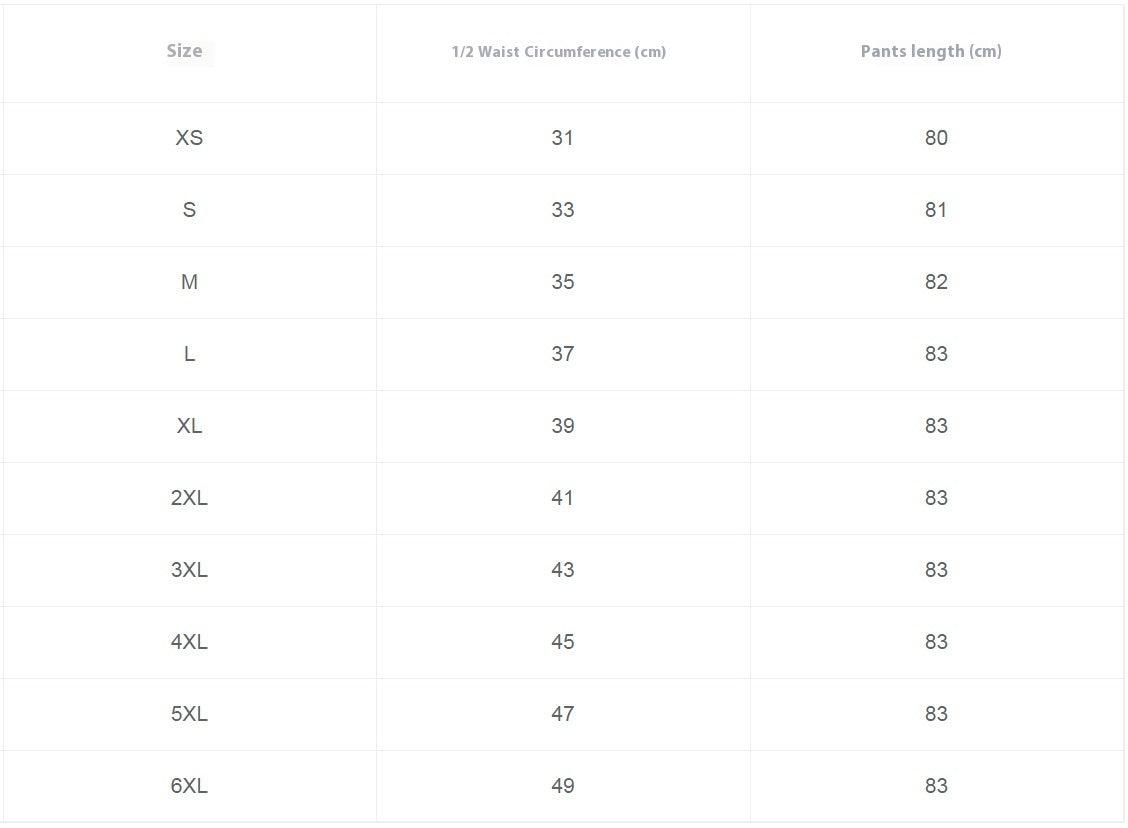The width and height of the screenshot is (1128, 828).
Task: Select the XL size cell
Action: (189, 426)
